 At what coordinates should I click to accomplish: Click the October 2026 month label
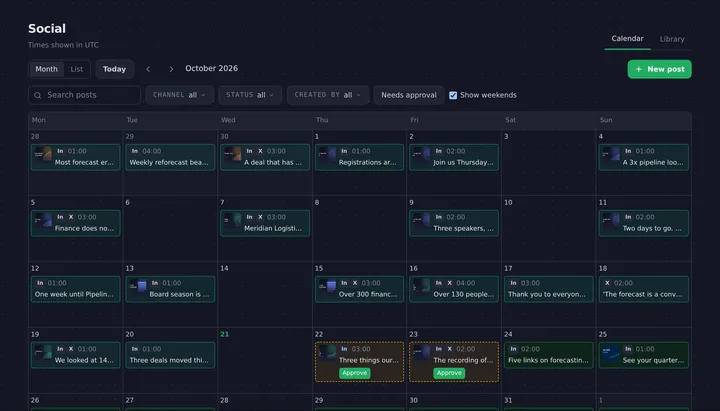pos(212,68)
